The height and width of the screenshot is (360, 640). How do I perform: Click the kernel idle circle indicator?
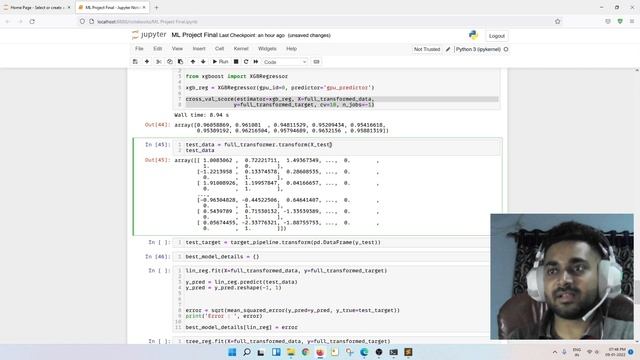(506, 49)
